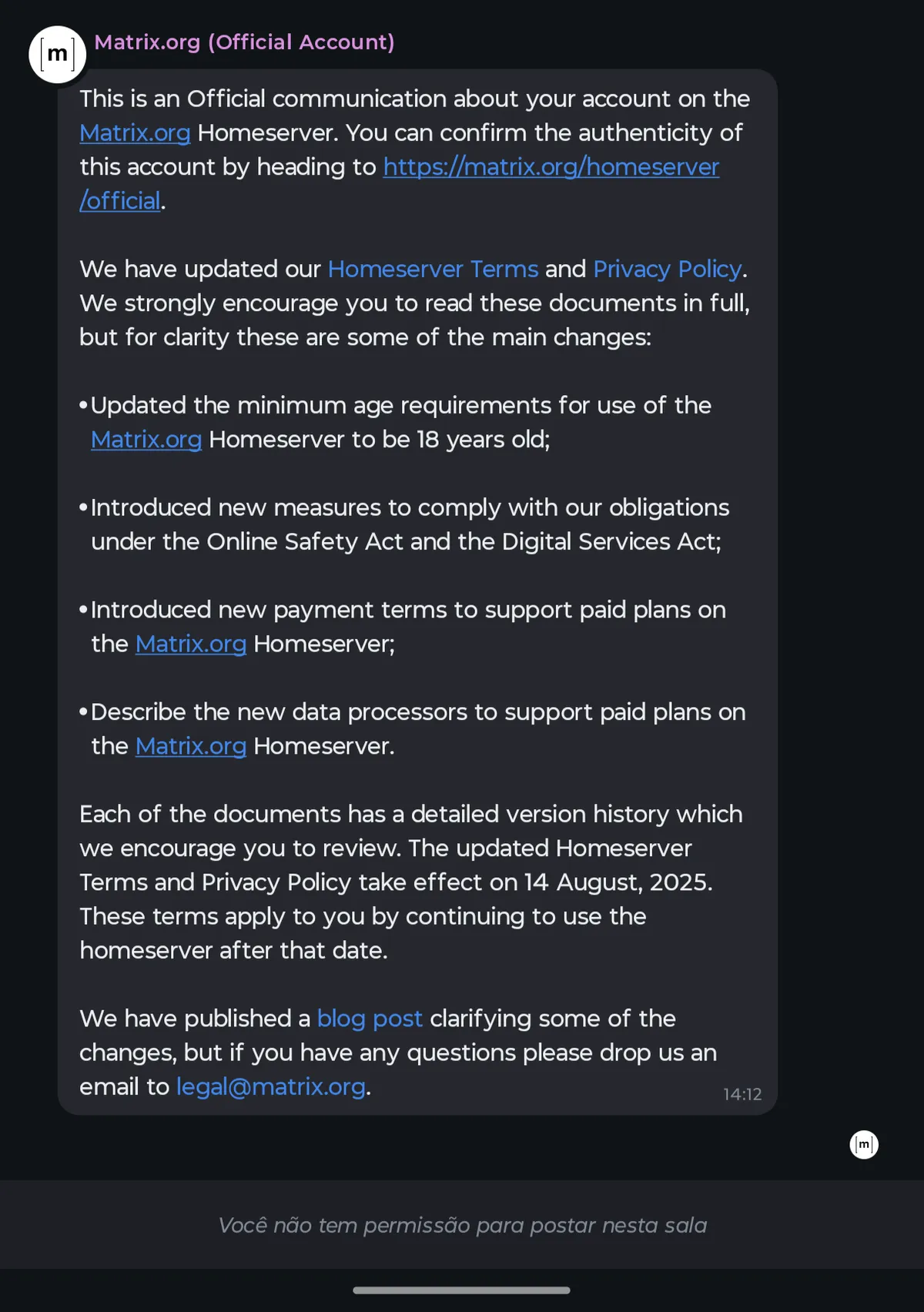Viewport: 924px width, 1312px height.
Task: Open the Homeserver Terms link
Action: tap(433, 269)
